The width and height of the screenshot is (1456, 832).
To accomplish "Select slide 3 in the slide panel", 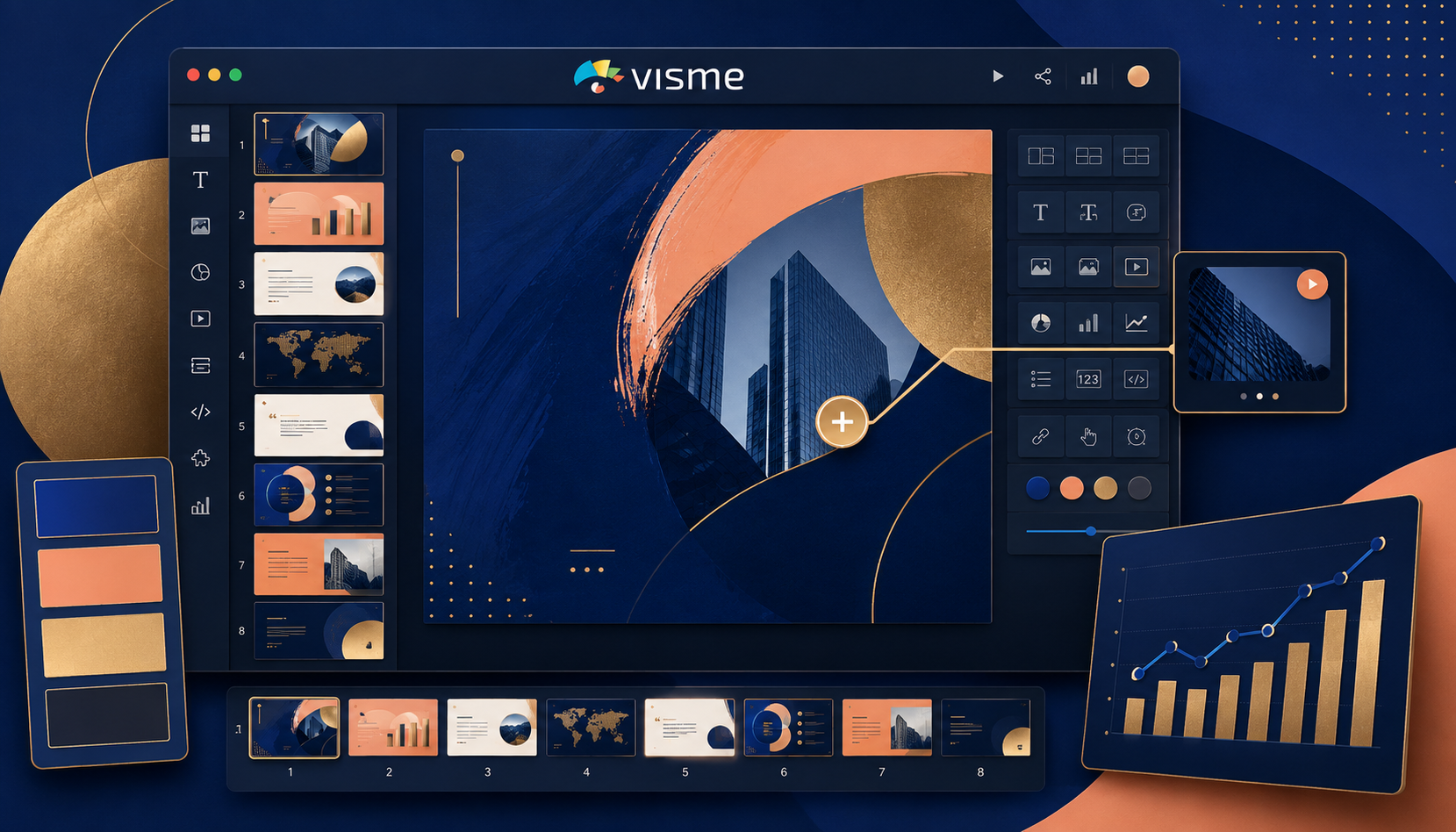I will [319, 284].
